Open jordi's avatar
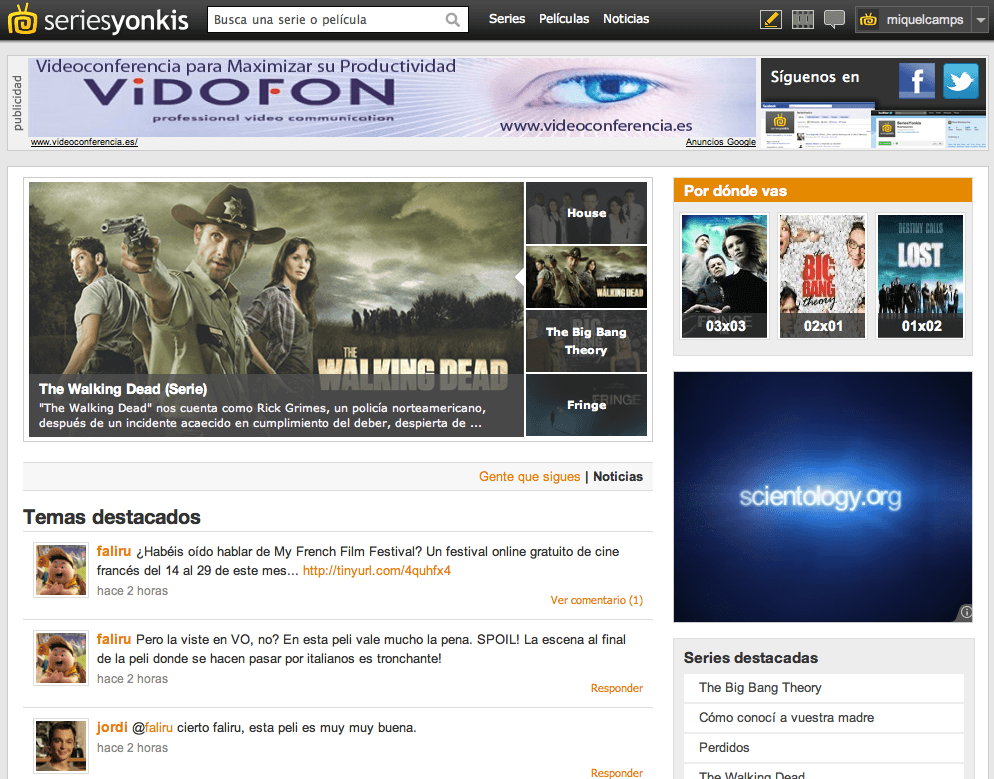994x779 pixels. 61,746
